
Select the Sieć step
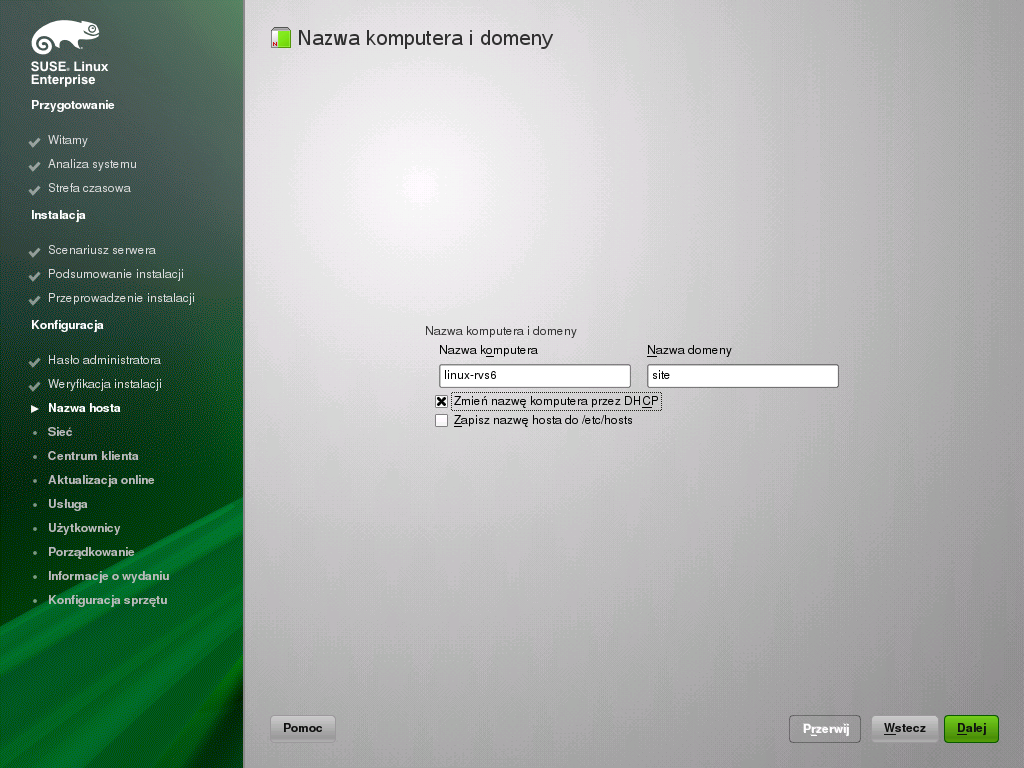point(60,432)
